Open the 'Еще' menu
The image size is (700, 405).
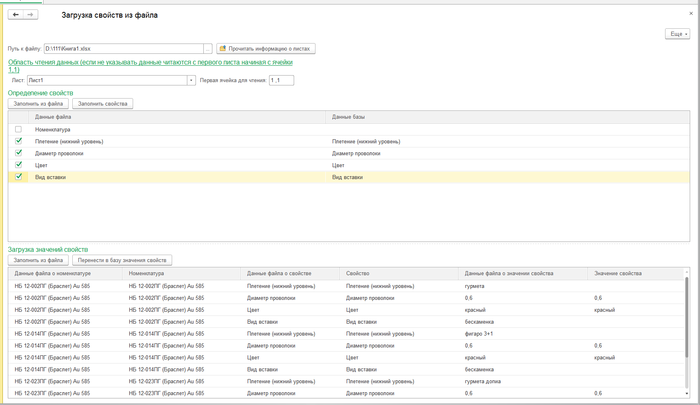coord(677,34)
